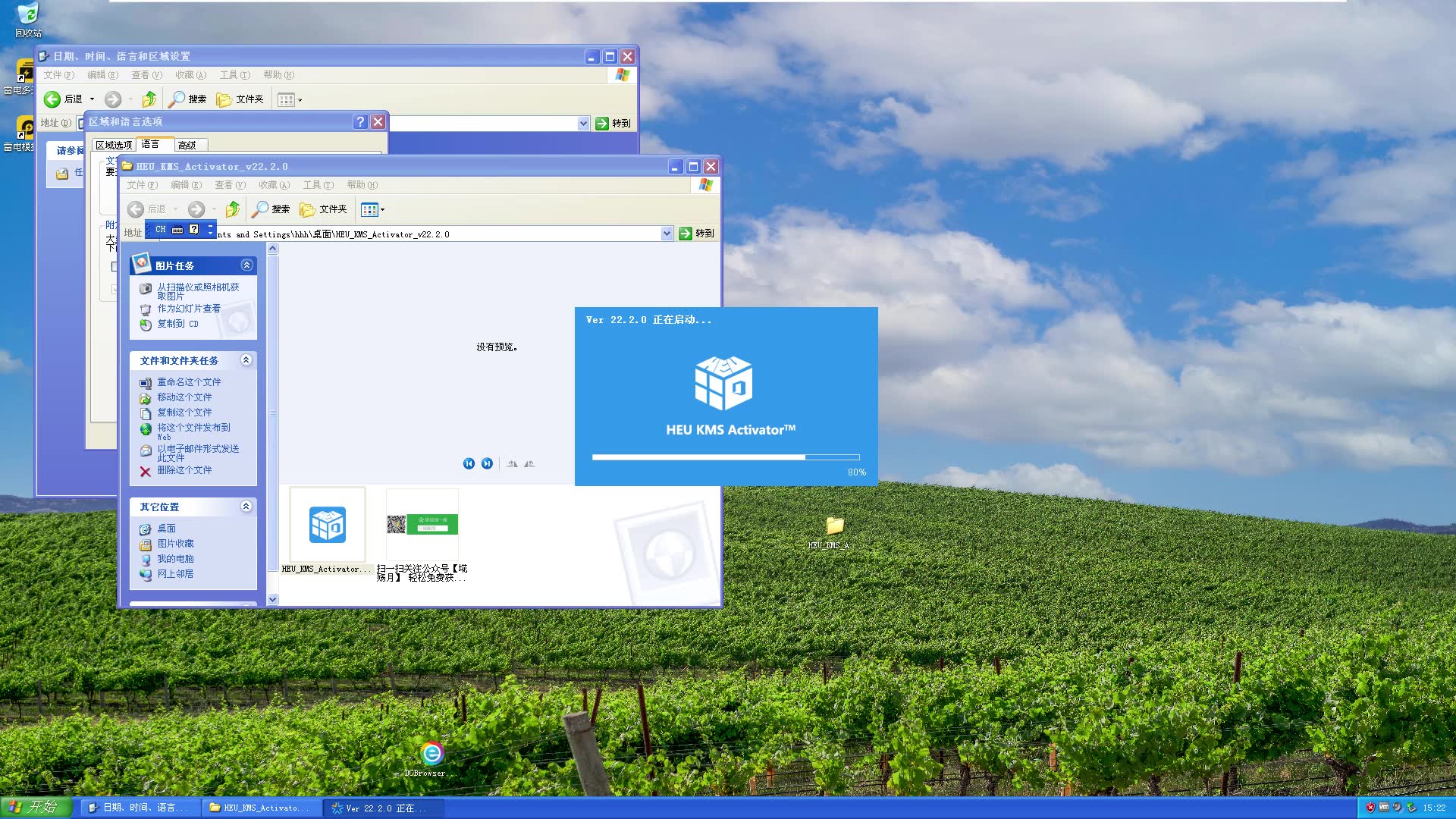
Task: Open the Recycle Bin desktop icon
Action: [28, 20]
